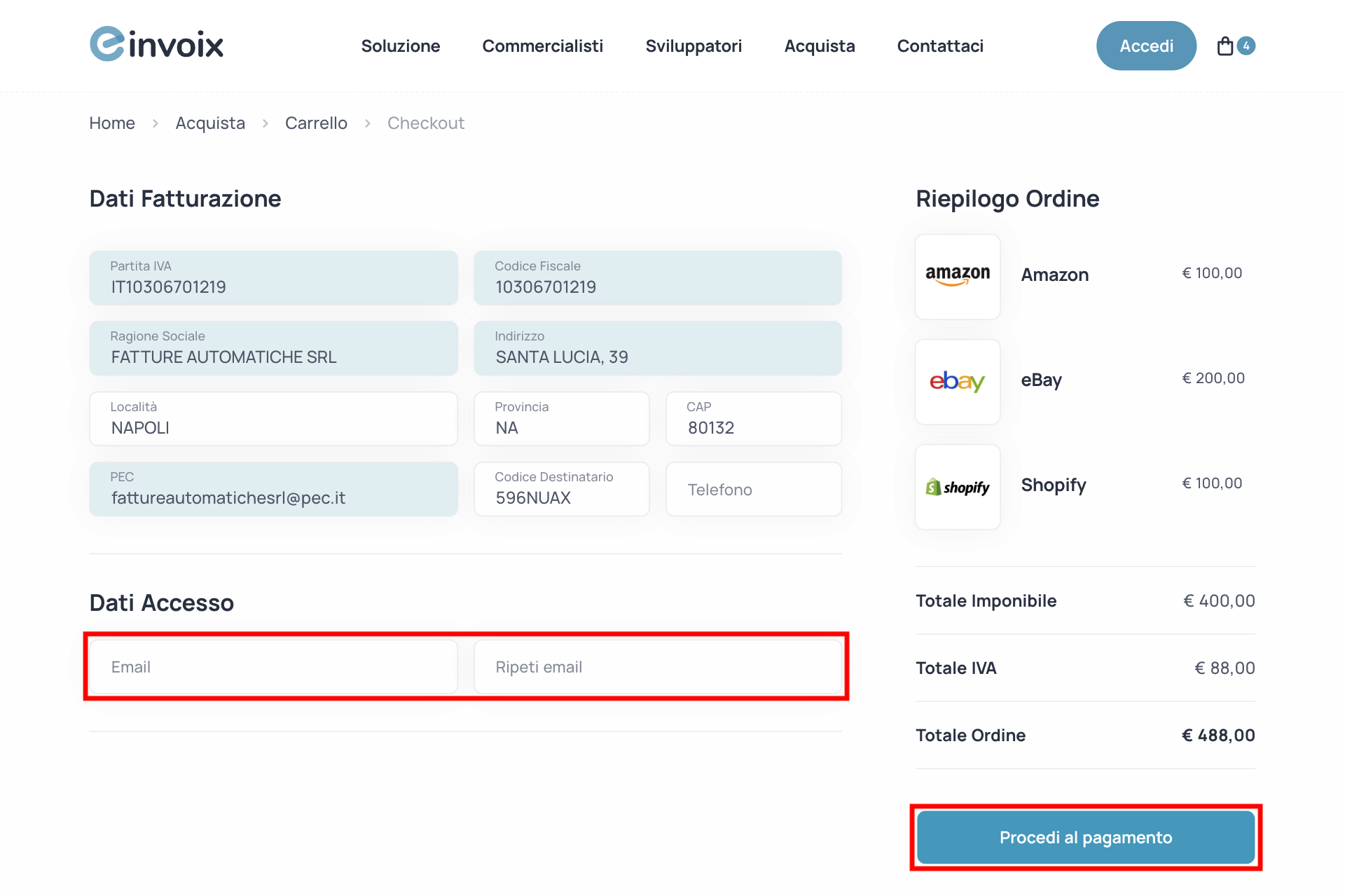The width and height of the screenshot is (1345, 896).
Task: Select Acquista in the navigation bar
Action: (x=820, y=46)
